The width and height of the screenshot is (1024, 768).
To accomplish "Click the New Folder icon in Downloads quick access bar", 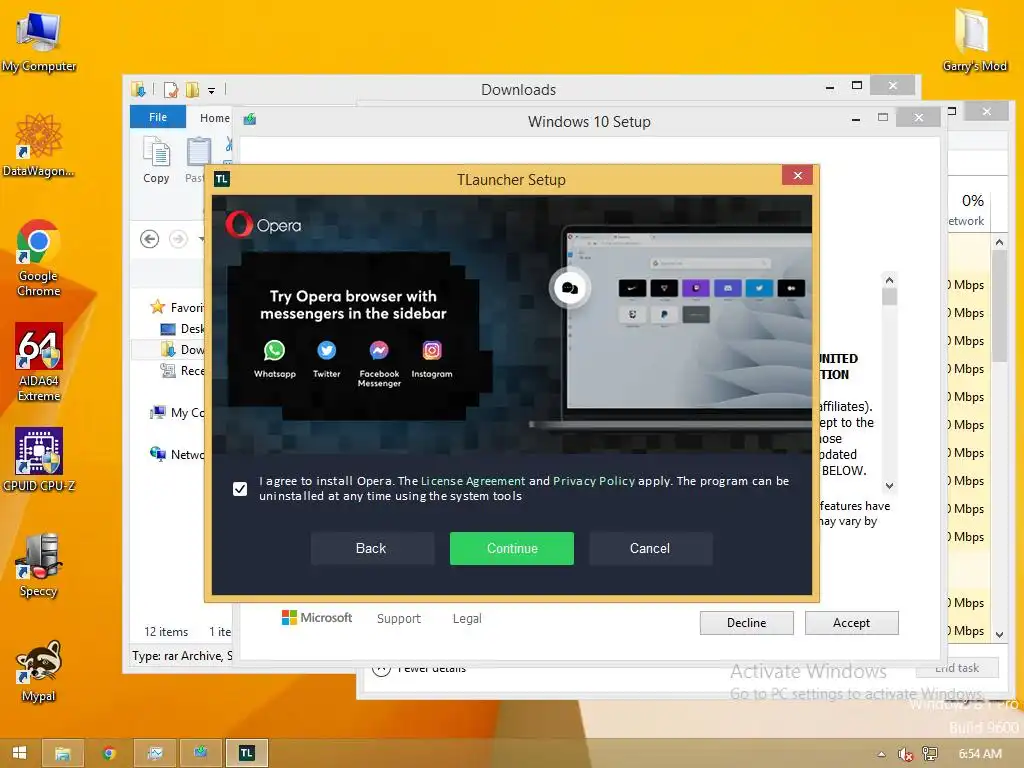I will (193, 89).
